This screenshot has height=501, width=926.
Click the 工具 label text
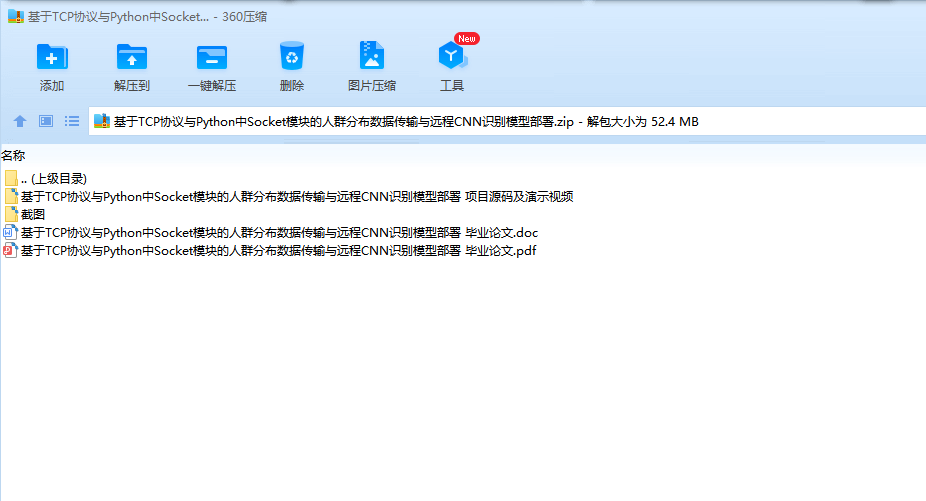click(x=452, y=86)
